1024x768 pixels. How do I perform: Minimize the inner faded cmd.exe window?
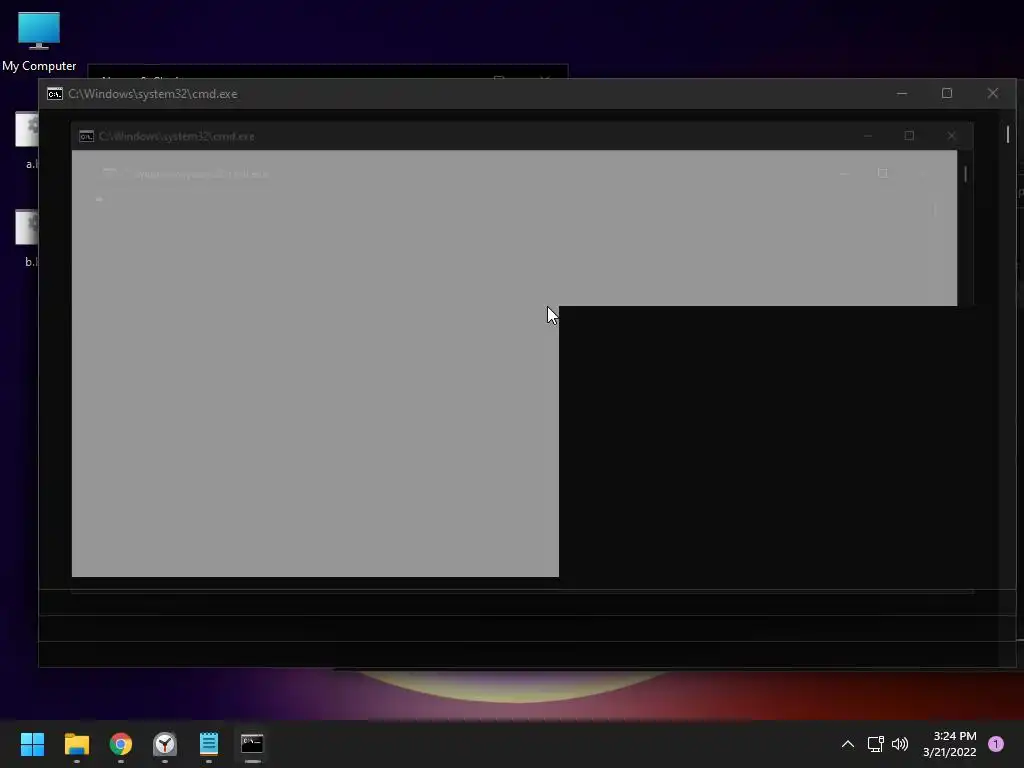point(868,135)
